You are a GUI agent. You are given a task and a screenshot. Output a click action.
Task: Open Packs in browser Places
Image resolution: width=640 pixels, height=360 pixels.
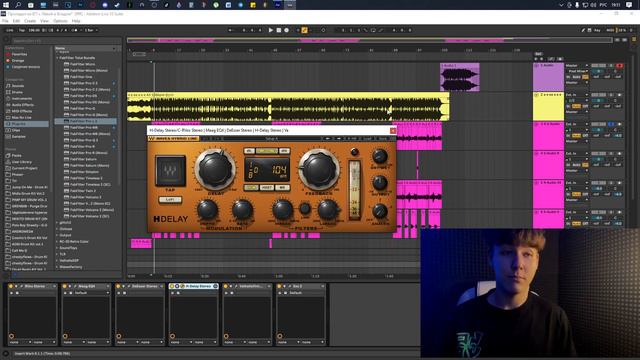pyautogui.click(x=17, y=156)
